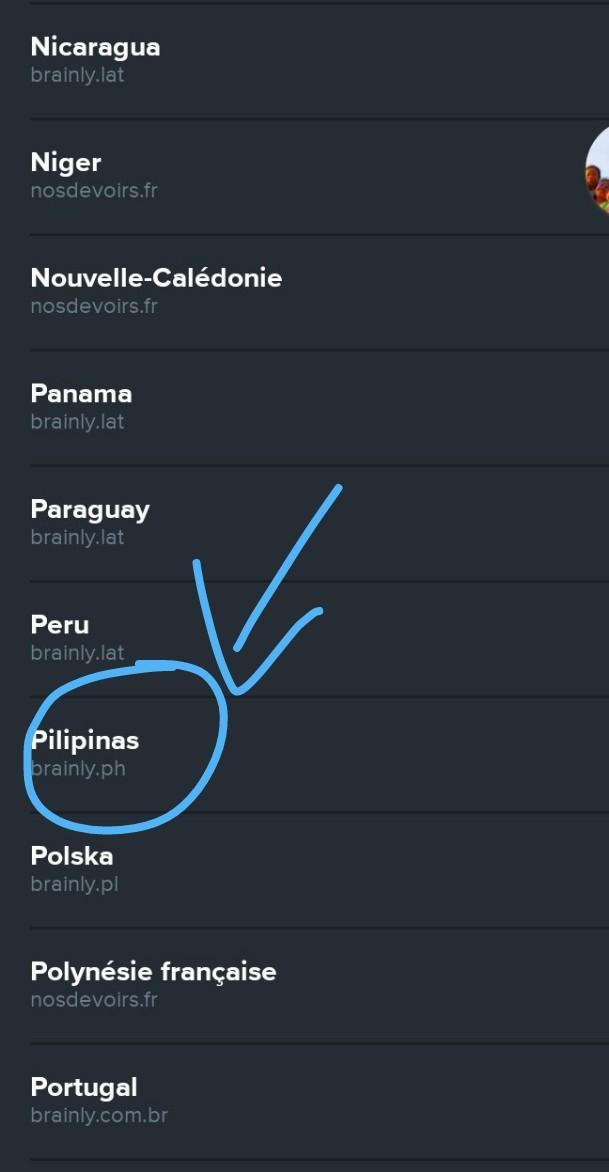The image size is (609, 1172).
Task: Choose Polynésie française entry
Action: tap(153, 972)
